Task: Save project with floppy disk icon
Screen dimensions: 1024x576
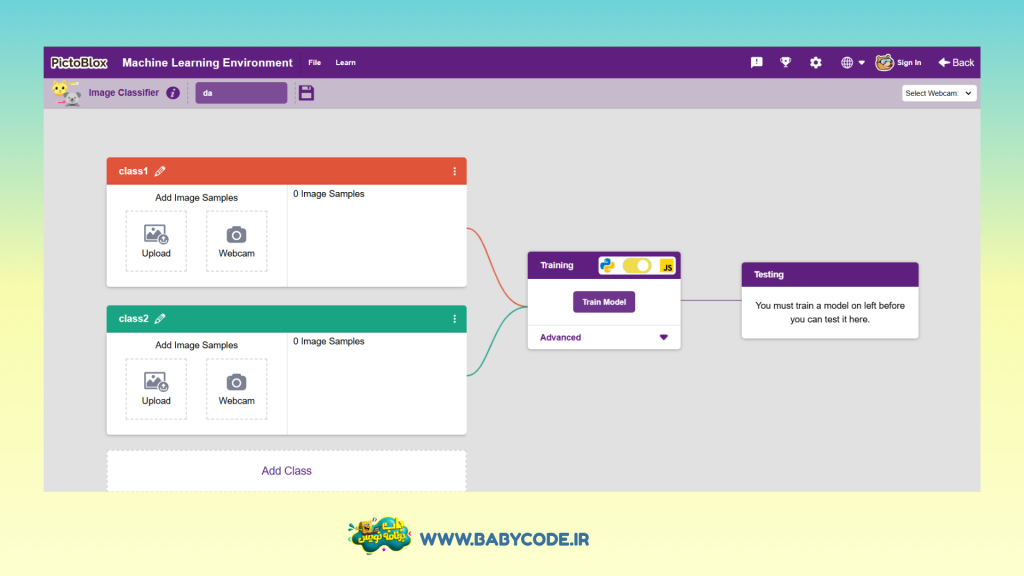Action: (x=306, y=93)
